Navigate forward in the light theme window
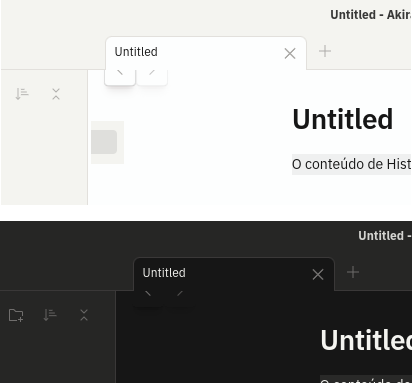Viewport: 412px width, 383px height. [152, 77]
